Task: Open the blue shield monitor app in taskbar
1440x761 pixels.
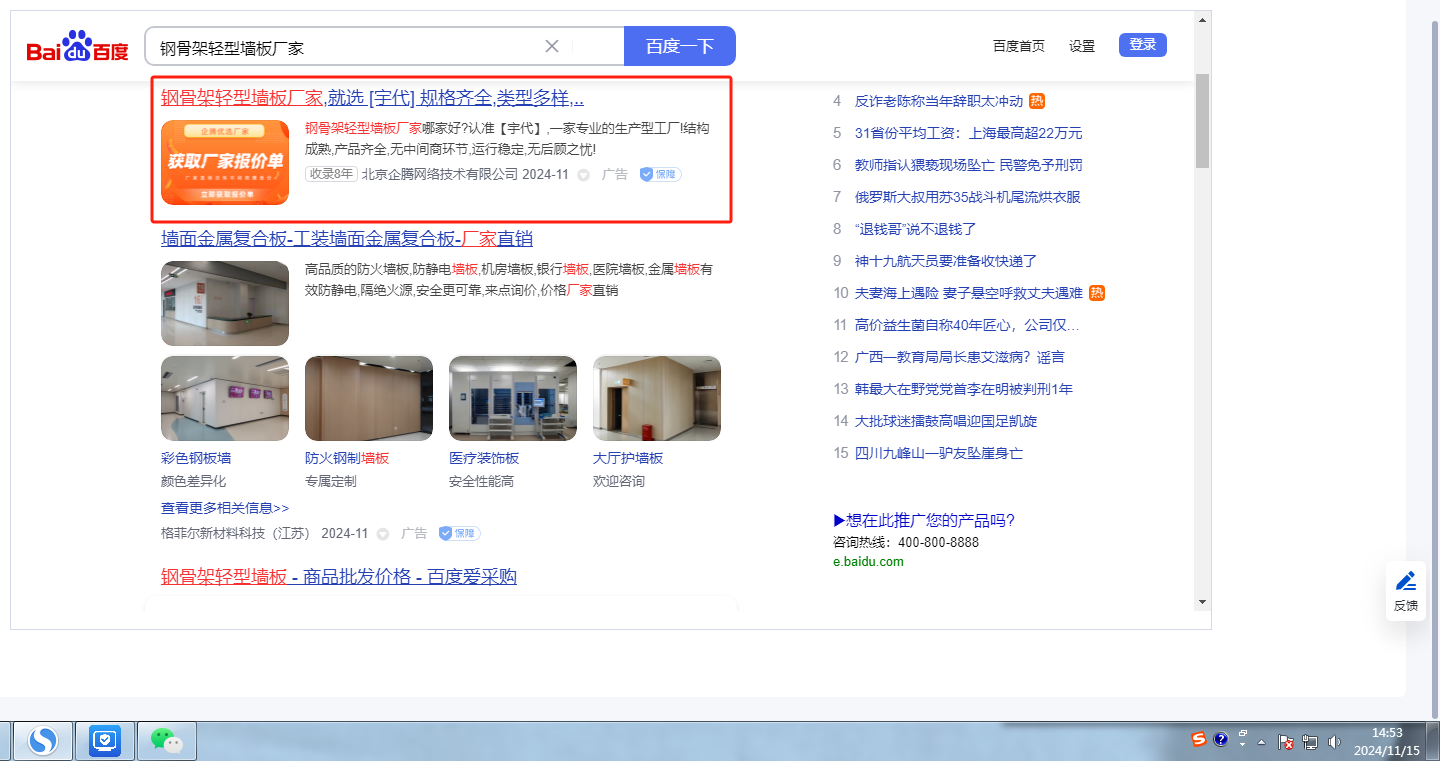Action: pos(105,741)
